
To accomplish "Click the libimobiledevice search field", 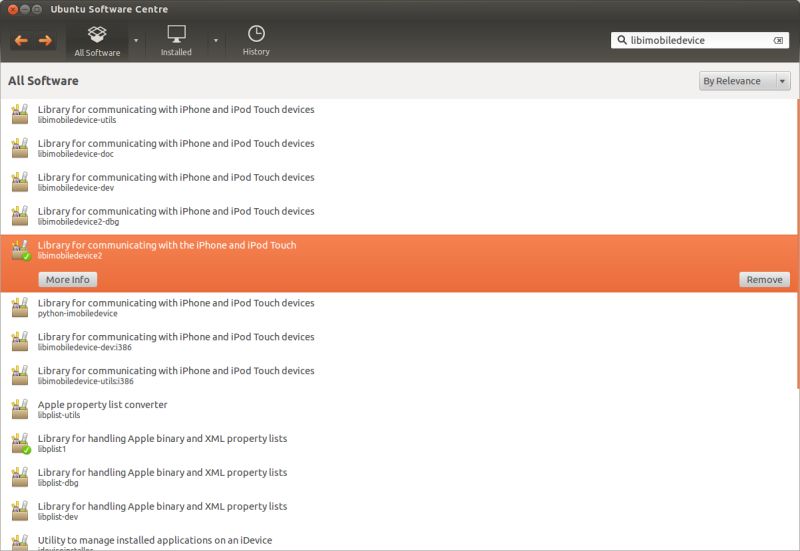I will (x=700, y=40).
